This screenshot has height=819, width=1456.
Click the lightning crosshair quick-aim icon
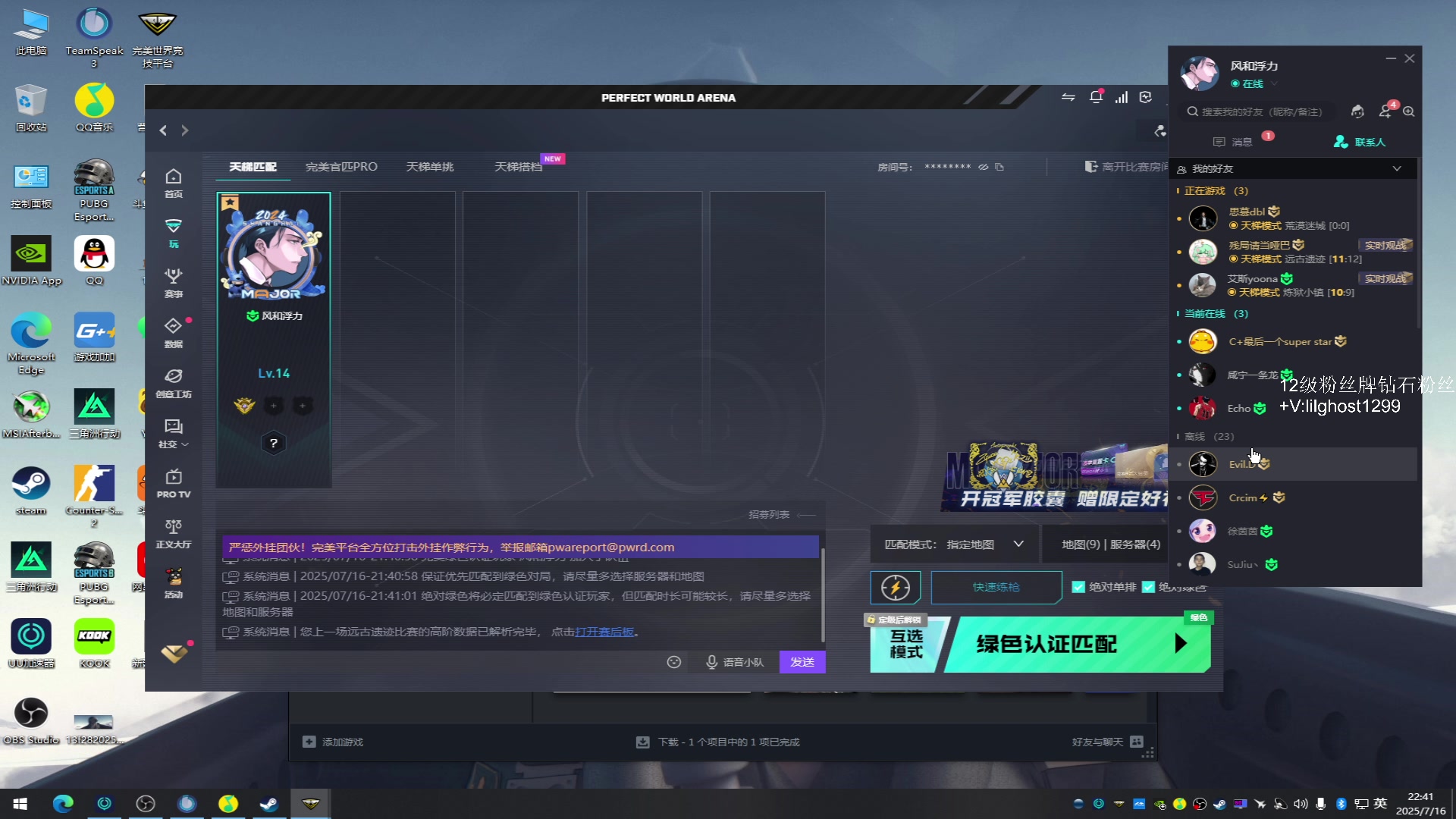(896, 587)
